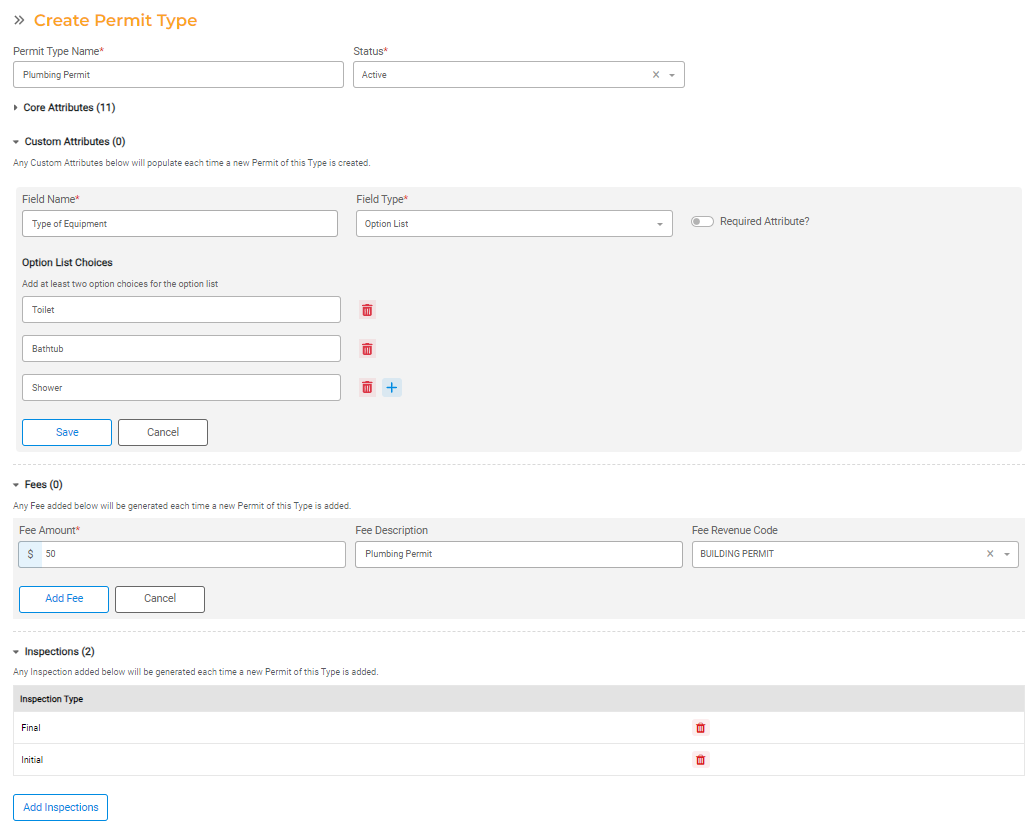Toggle the Required Attribute switch

click(x=702, y=221)
